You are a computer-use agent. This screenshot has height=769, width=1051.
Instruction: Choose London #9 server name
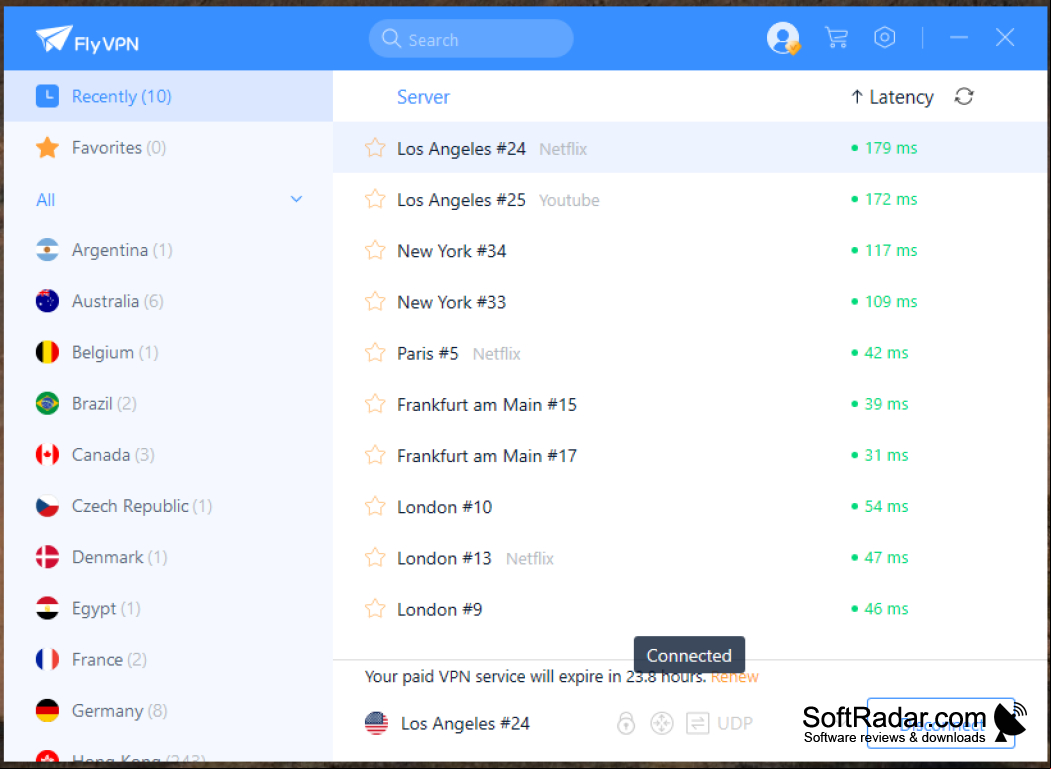pyautogui.click(x=440, y=609)
